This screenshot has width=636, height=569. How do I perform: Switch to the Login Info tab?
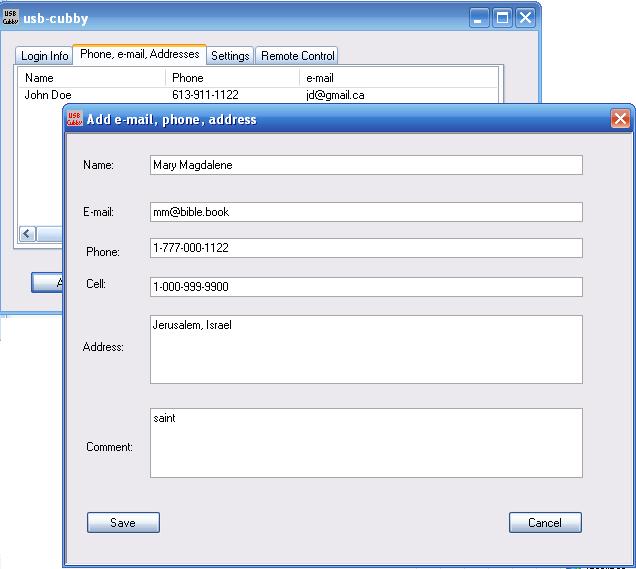tap(45, 56)
